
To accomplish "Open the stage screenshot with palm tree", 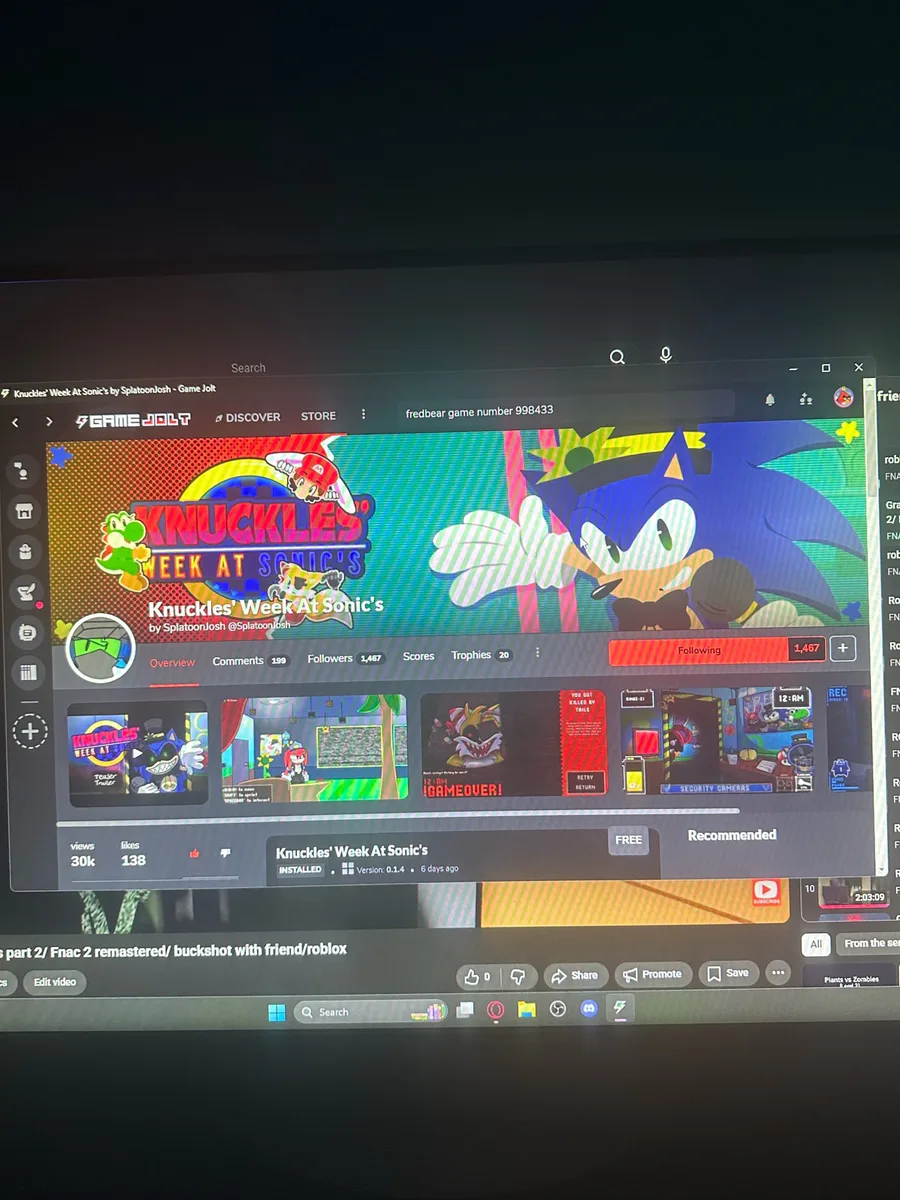I will tap(314, 748).
